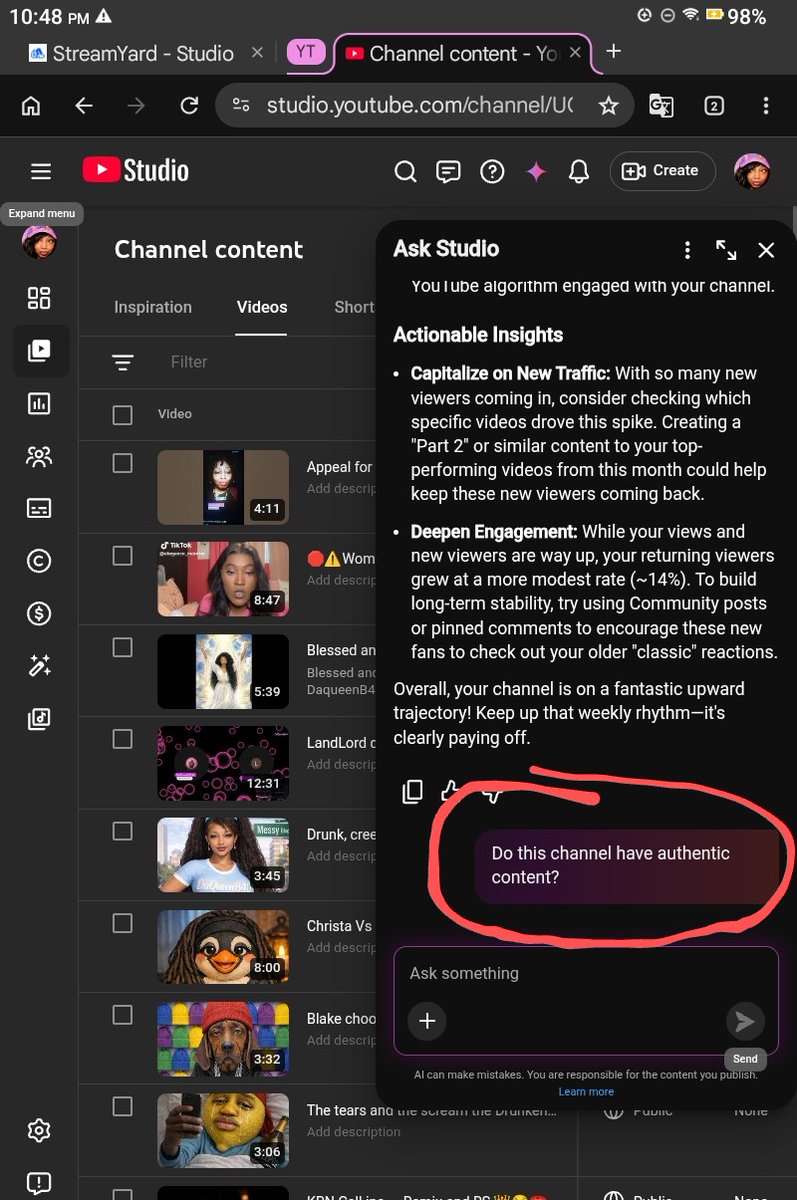The height and width of the screenshot is (1200, 797).
Task: Switch to the Videos tab
Action: (262, 307)
